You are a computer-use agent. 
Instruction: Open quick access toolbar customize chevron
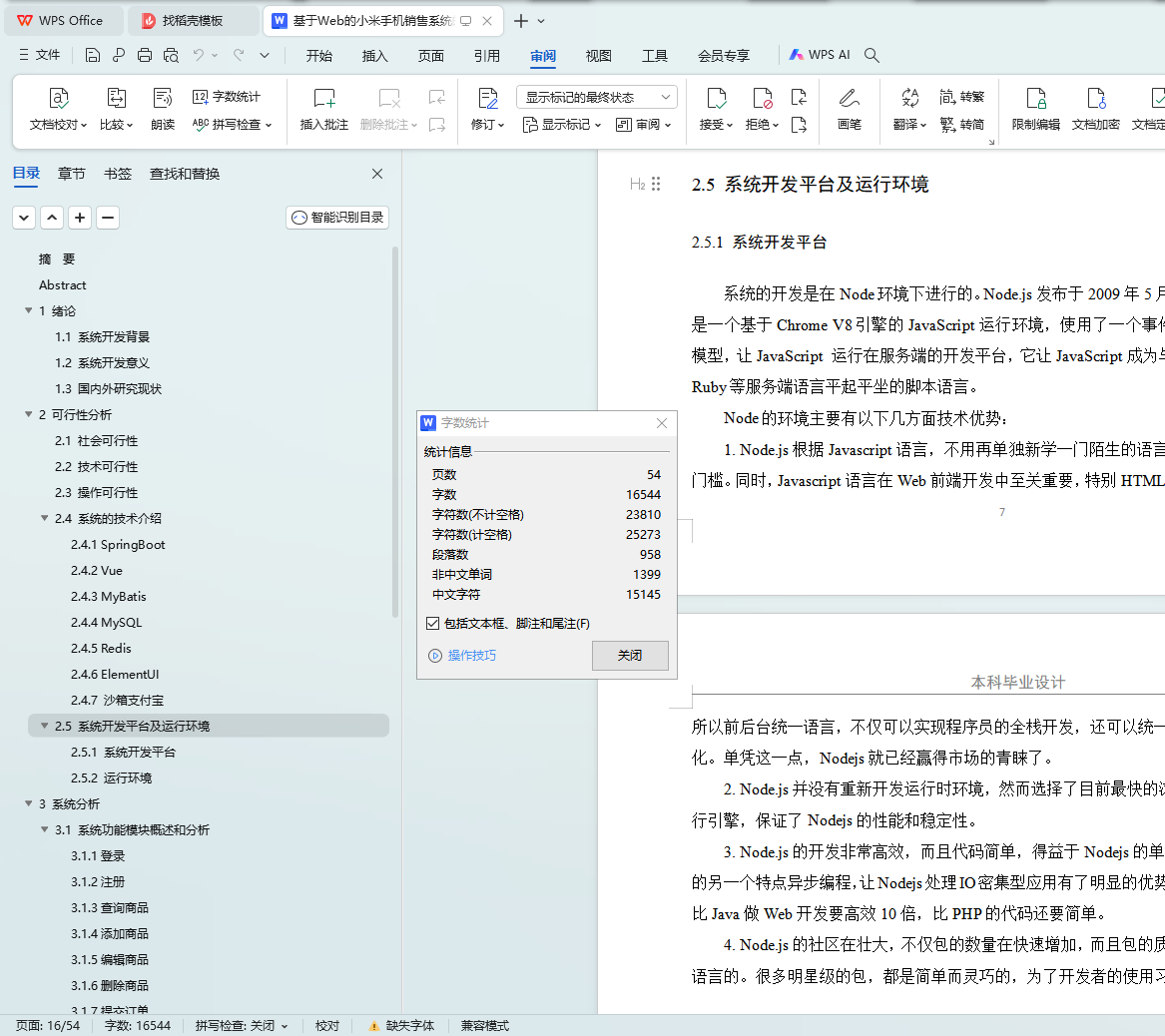(265, 55)
